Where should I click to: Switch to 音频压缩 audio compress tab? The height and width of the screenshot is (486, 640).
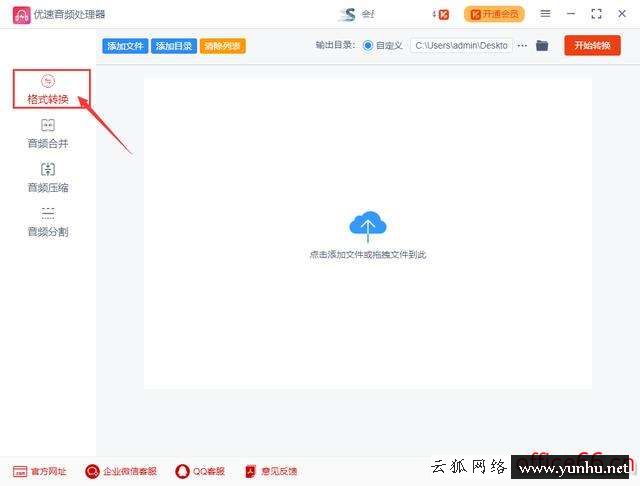48,178
